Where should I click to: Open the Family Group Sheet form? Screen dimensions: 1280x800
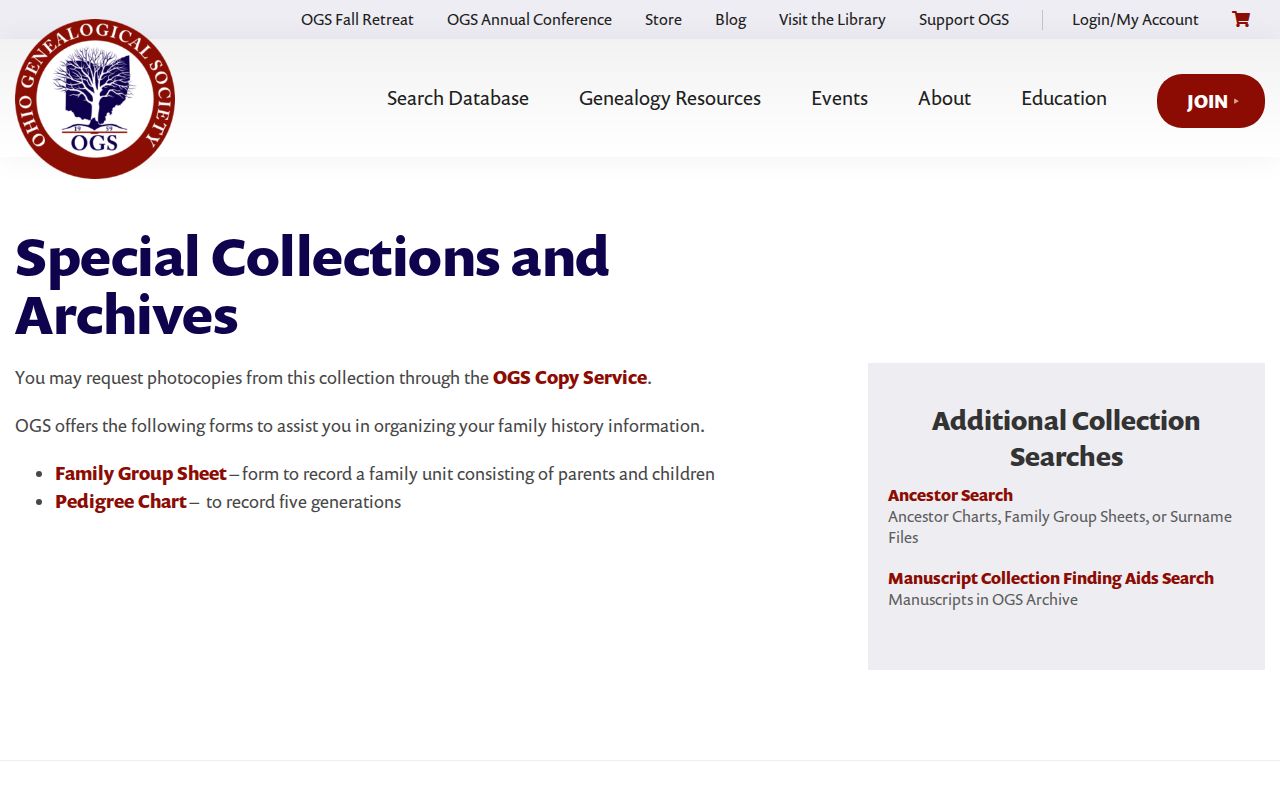(141, 474)
